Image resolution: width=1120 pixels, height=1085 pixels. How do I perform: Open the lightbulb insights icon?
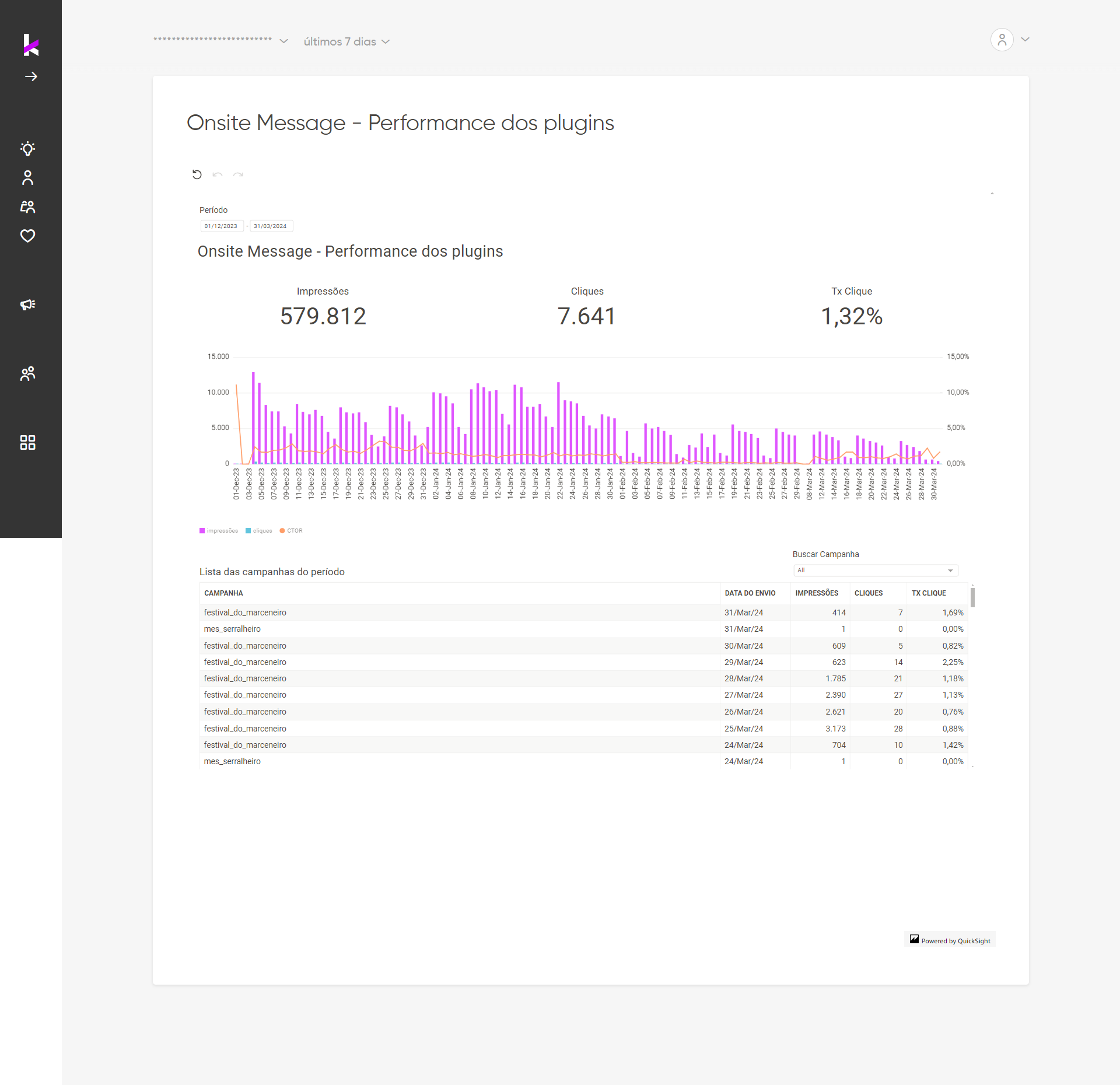(x=27, y=149)
